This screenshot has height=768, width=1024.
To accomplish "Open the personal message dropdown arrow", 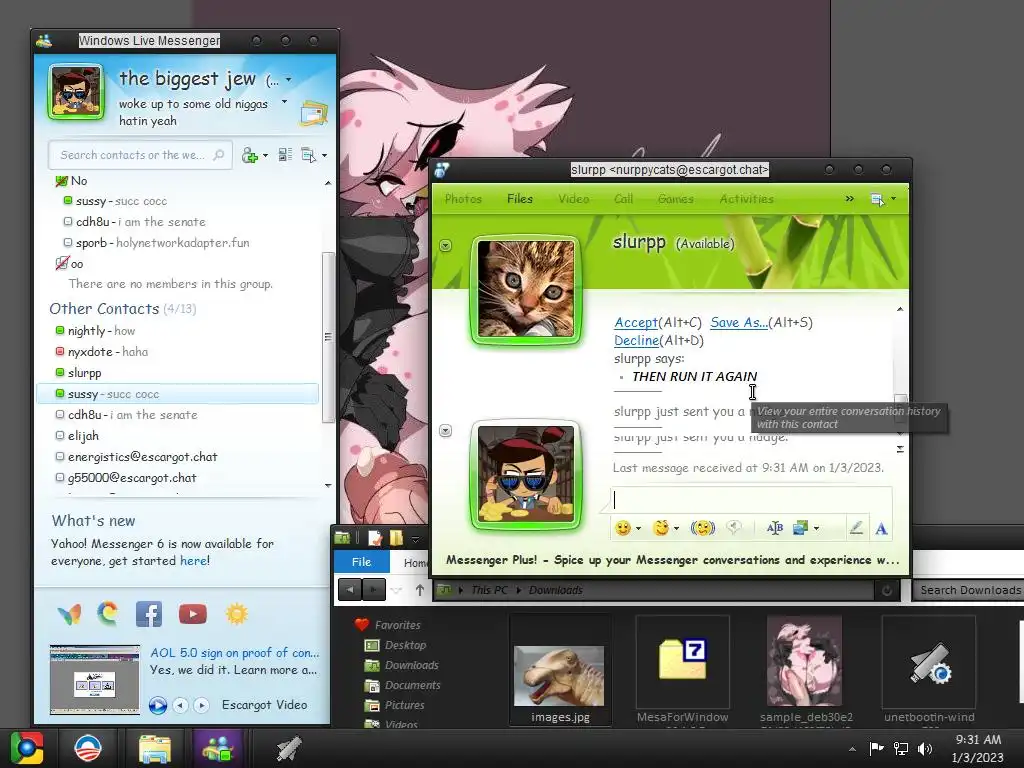I will [x=284, y=102].
